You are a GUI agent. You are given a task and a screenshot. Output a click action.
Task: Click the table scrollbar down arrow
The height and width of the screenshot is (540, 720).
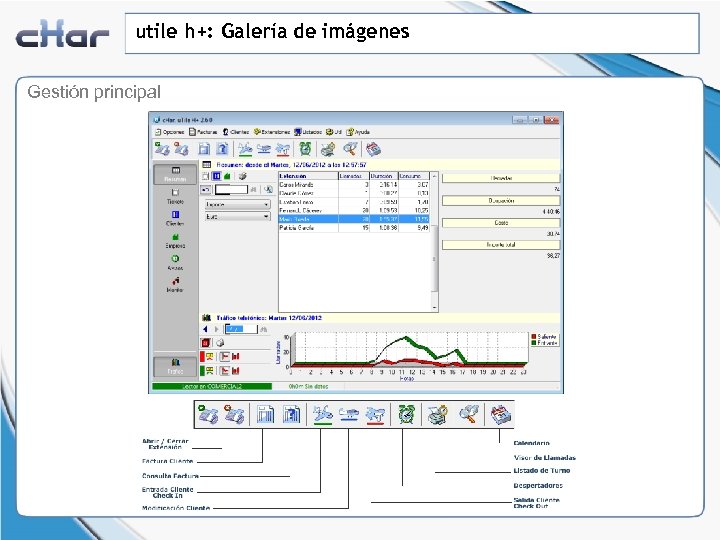(x=434, y=308)
